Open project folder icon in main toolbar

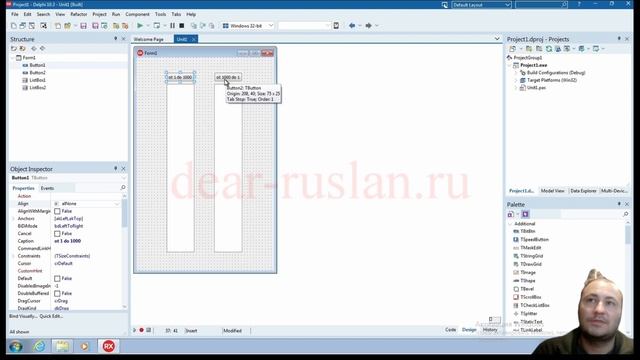[67, 26]
